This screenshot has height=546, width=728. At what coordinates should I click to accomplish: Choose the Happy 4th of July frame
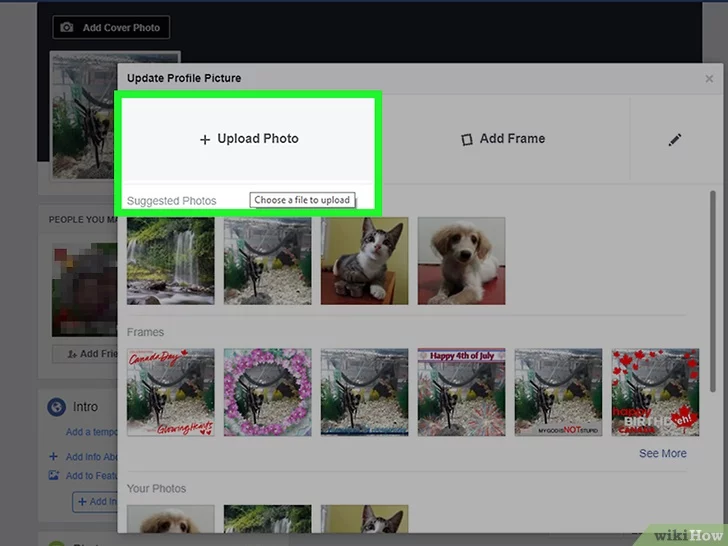(462, 392)
